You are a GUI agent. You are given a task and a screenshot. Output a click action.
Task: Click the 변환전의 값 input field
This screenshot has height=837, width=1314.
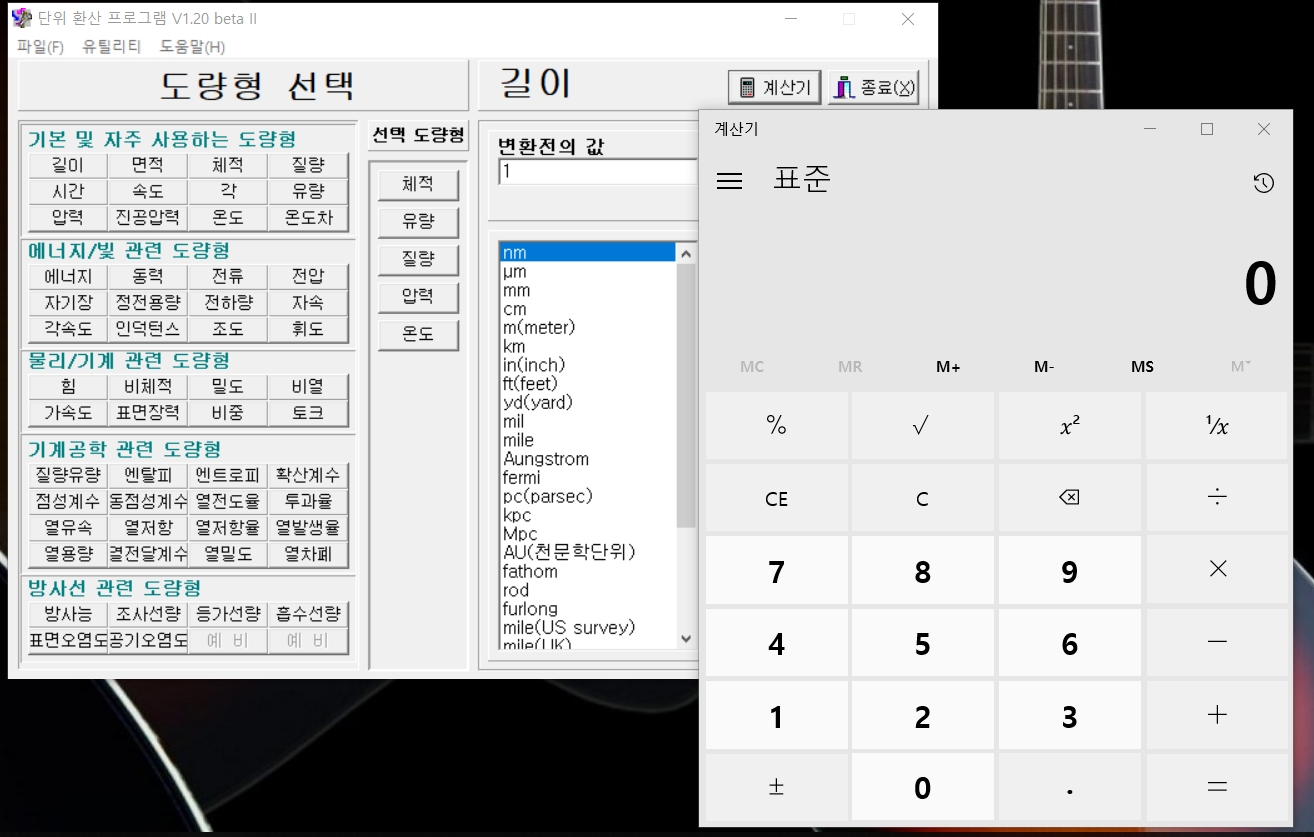(x=598, y=171)
